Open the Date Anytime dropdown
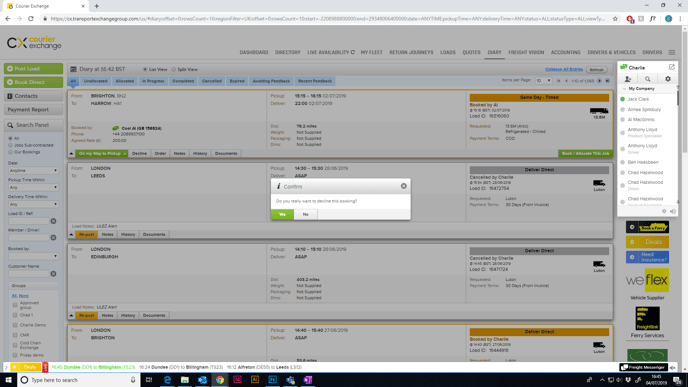 tap(33, 170)
